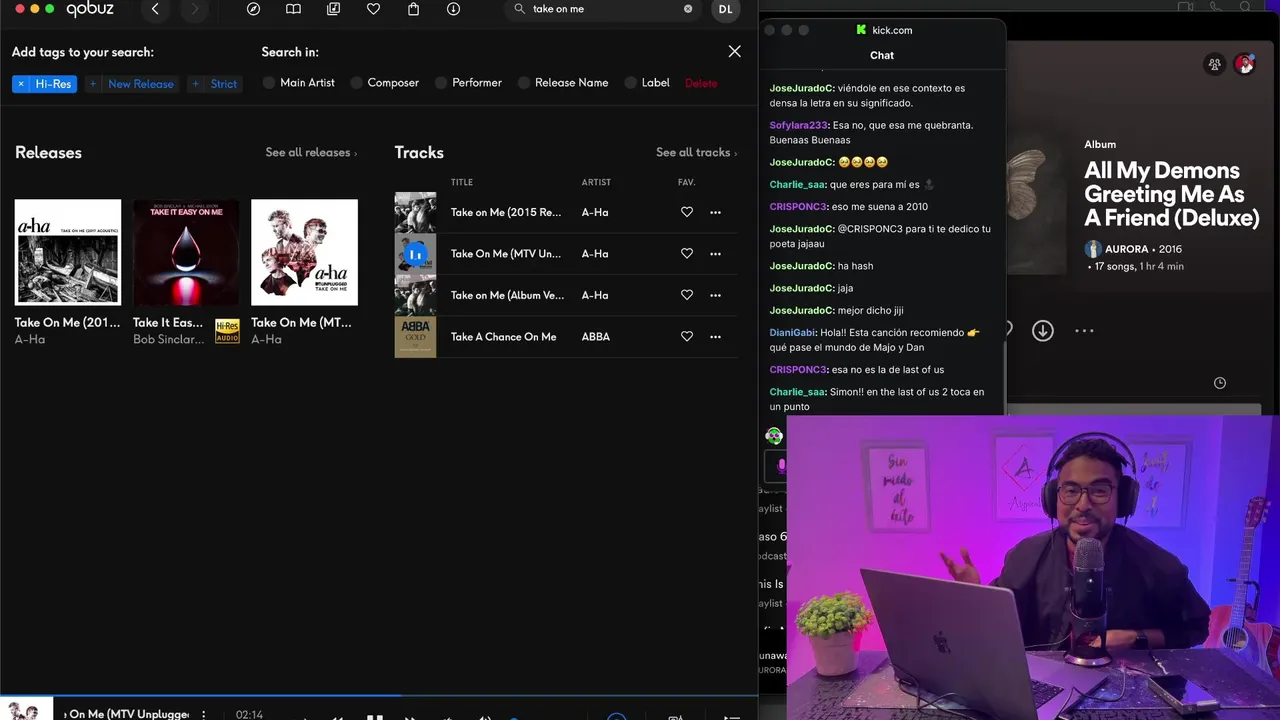Select the Label search filter
The image size is (1280, 720).
647,83
